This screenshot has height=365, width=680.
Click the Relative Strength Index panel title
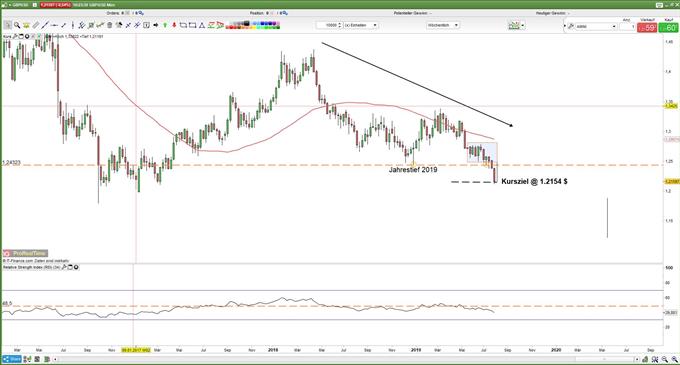31,267
